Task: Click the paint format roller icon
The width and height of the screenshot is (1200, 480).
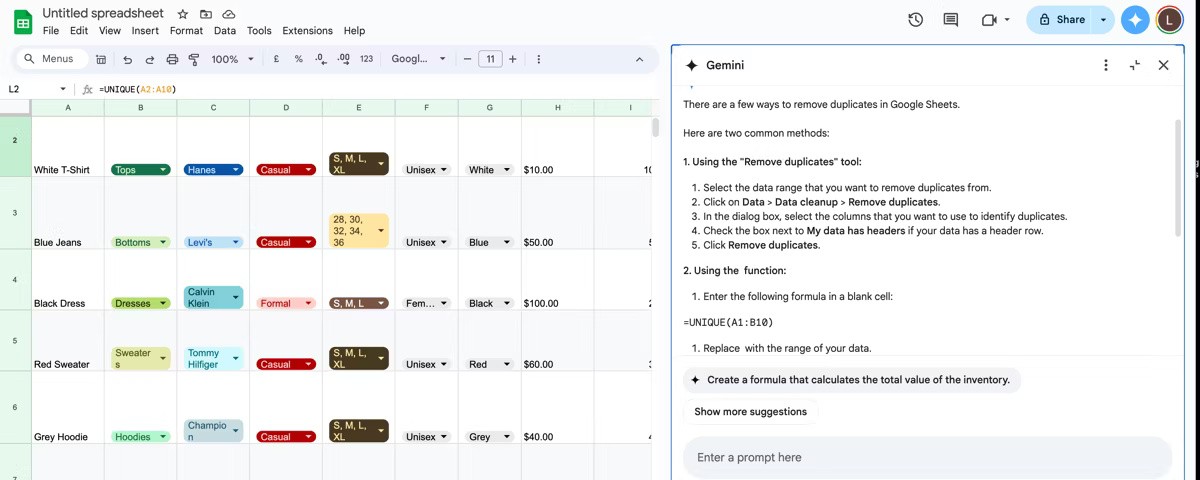Action: point(194,59)
